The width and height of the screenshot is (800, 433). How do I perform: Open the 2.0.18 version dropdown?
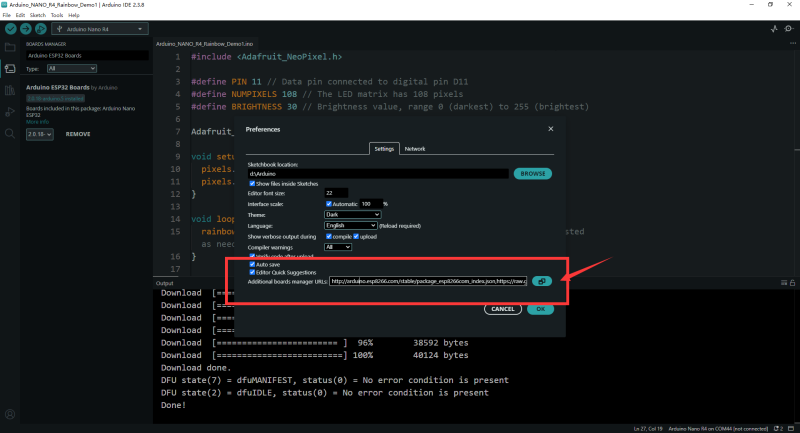coord(40,134)
